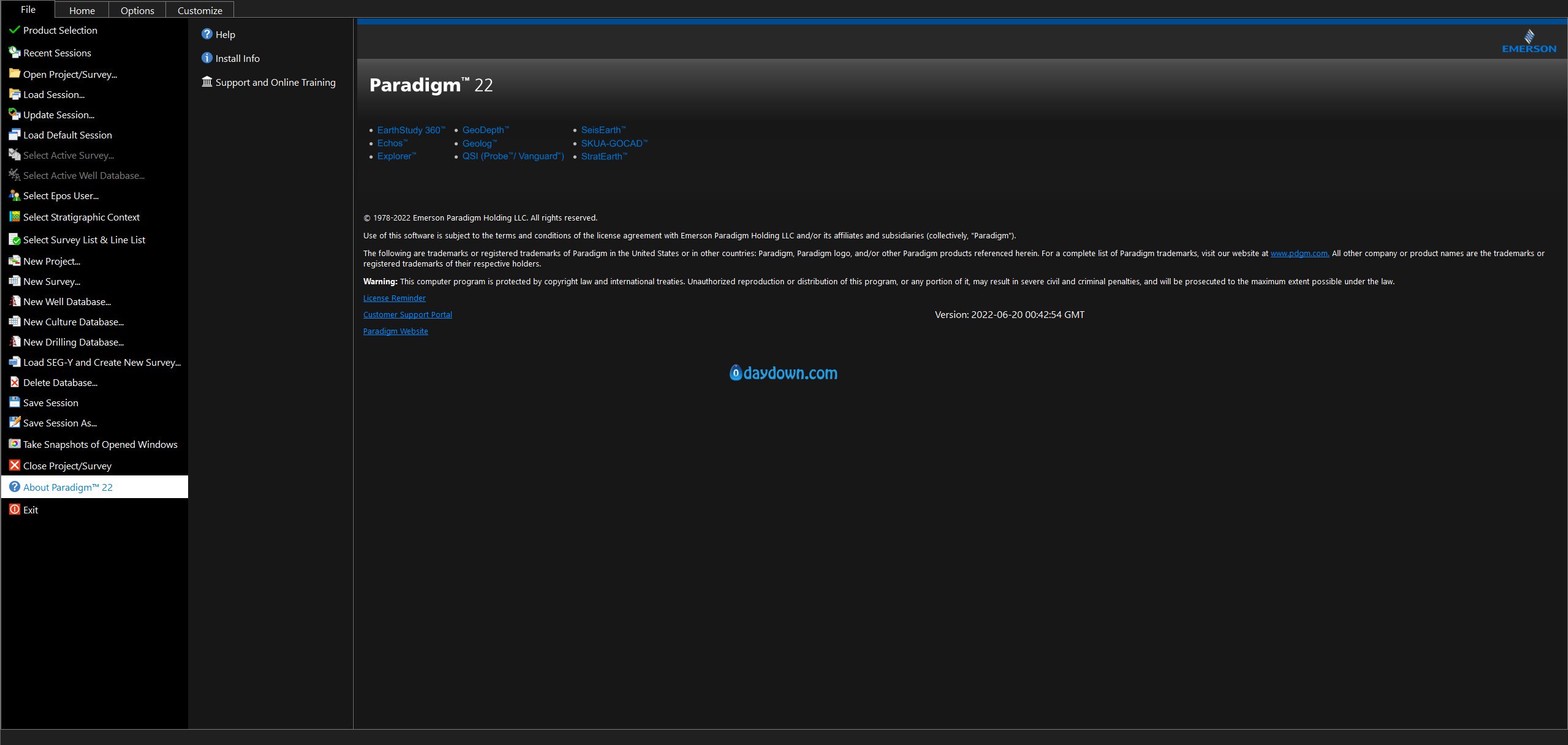Click the copyright 1978-2022 Emerson text
Image resolution: width=1568 pixels, height=745 pixels.
480,218
